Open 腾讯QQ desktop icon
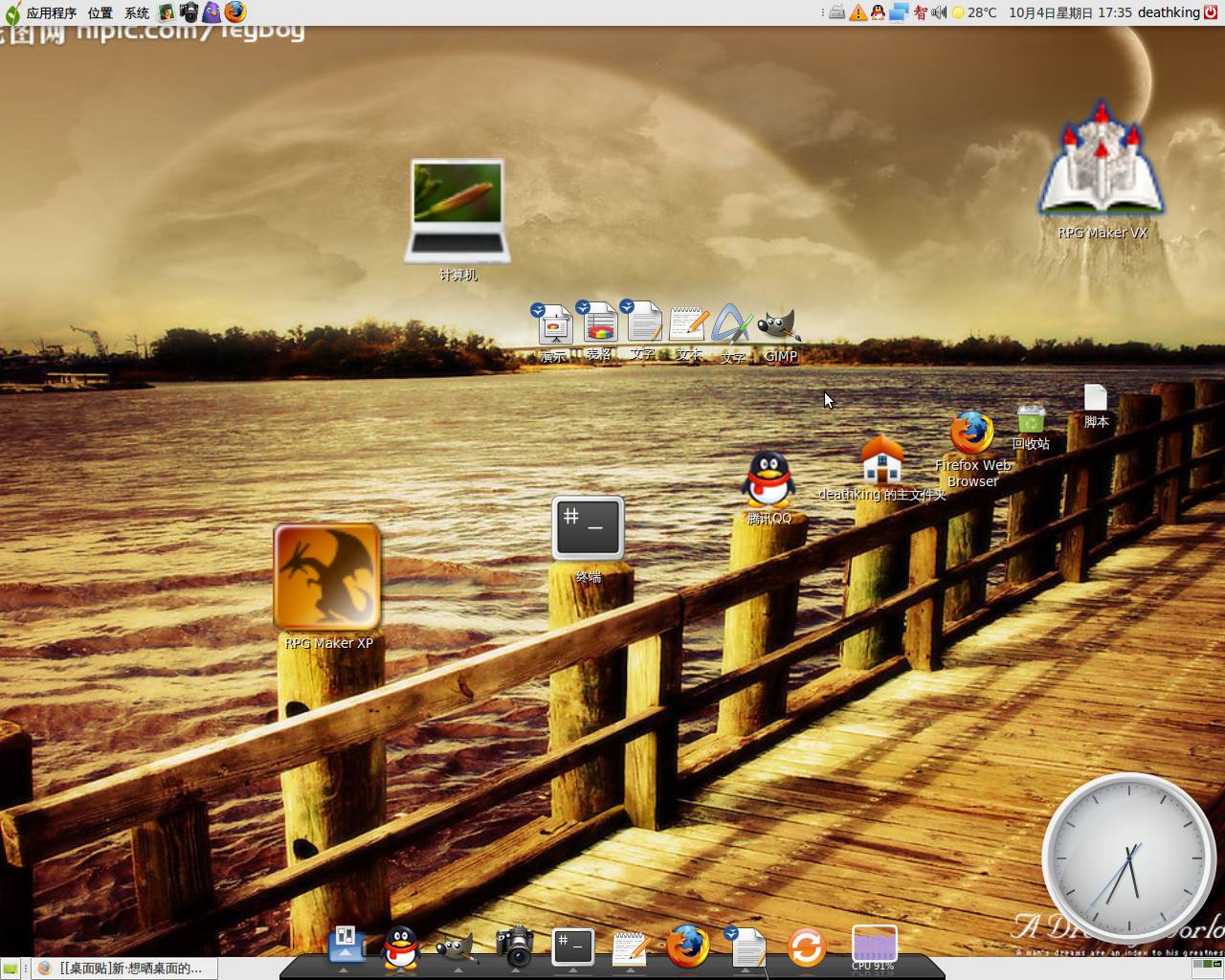Viewport: 1225px width, 980px height. (768, 480)
